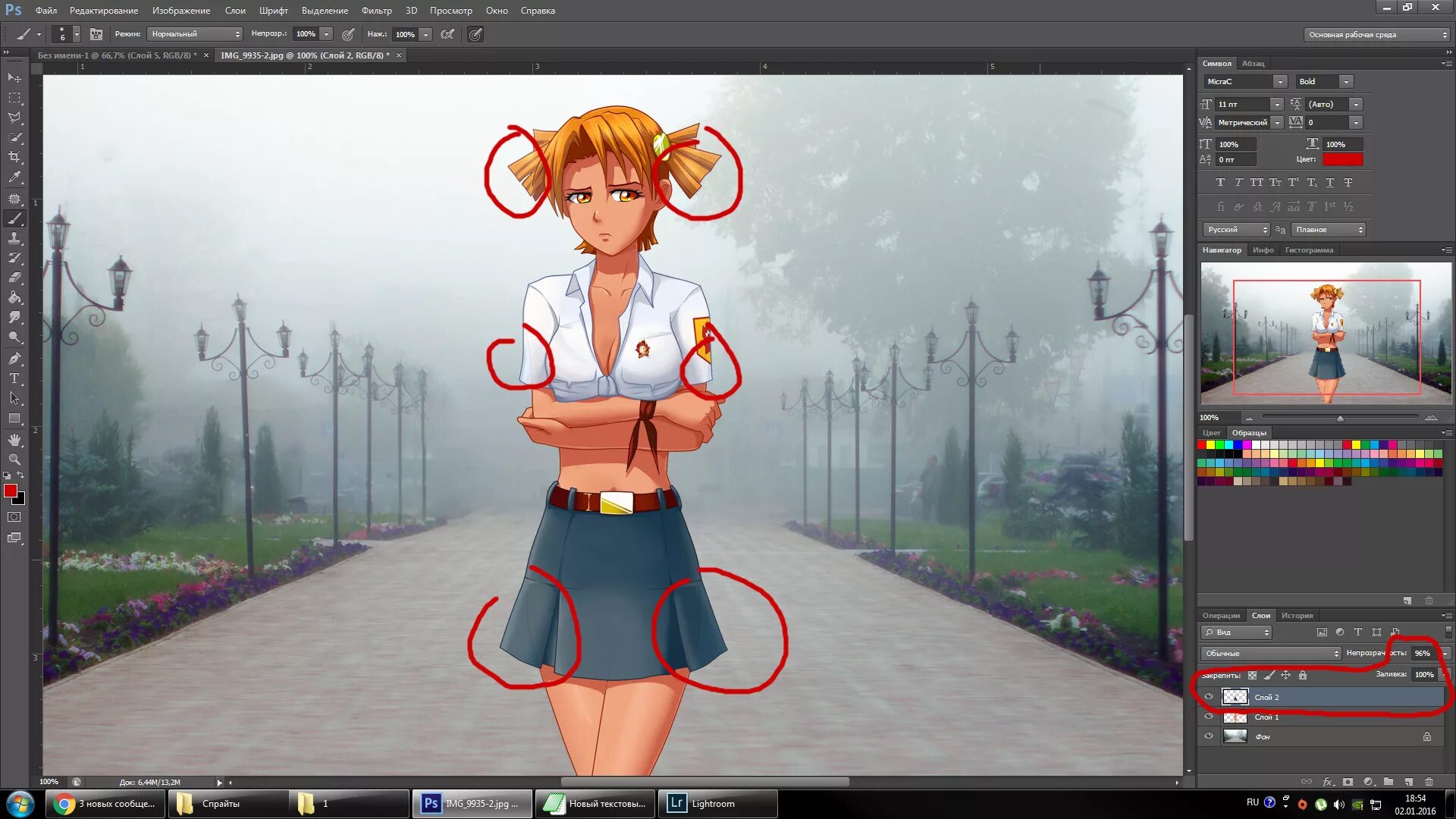
Task: Open the layer styles fx menu
Action: [x=1328, y=782]
